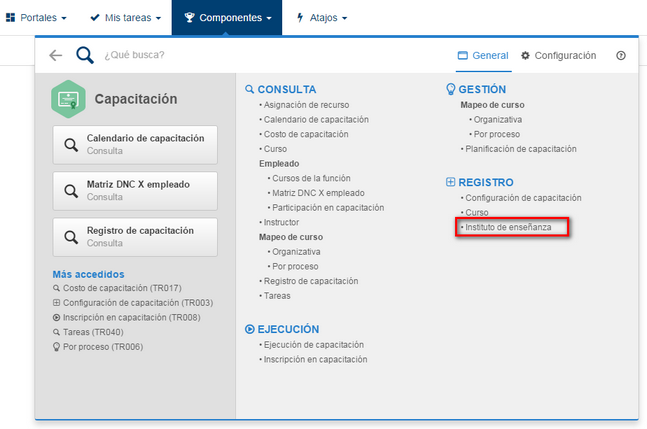Open the Mis tareas dropdown menu

point(125,17)
